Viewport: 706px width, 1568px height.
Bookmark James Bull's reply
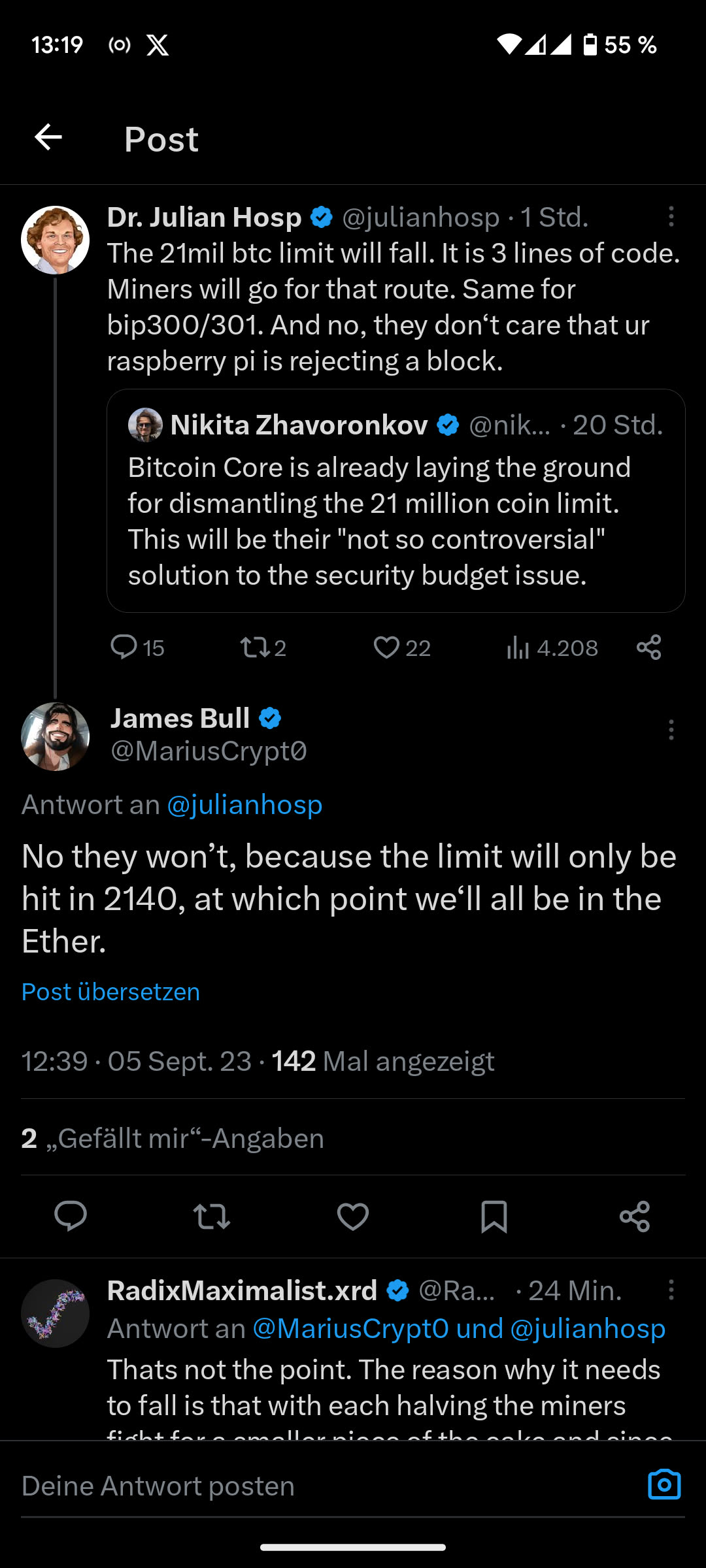pyautogui.click(x=494, y=1217)
